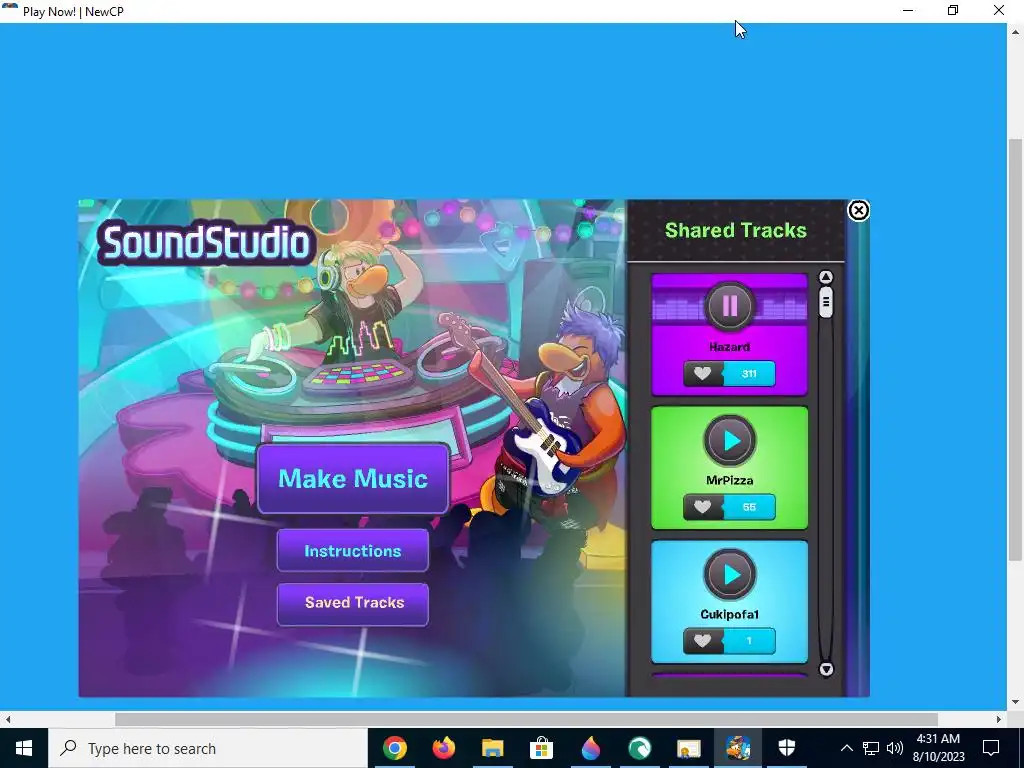The width and height of the screenshot is (1024, 768).
Task: Open Saved Tracks
Action: tap(353, 603)
